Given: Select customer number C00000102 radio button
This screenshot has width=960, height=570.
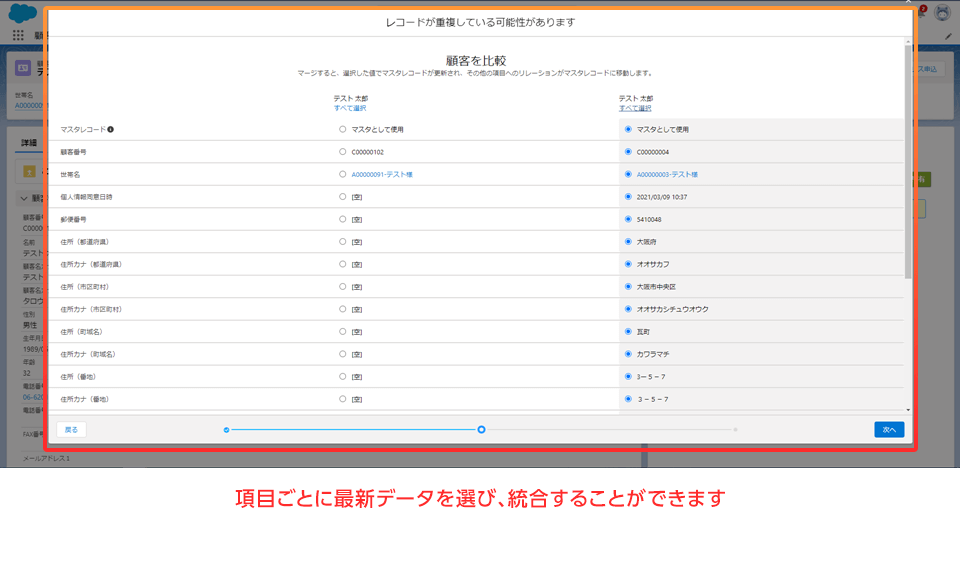Looking at the screenshot, I should 343,152.
